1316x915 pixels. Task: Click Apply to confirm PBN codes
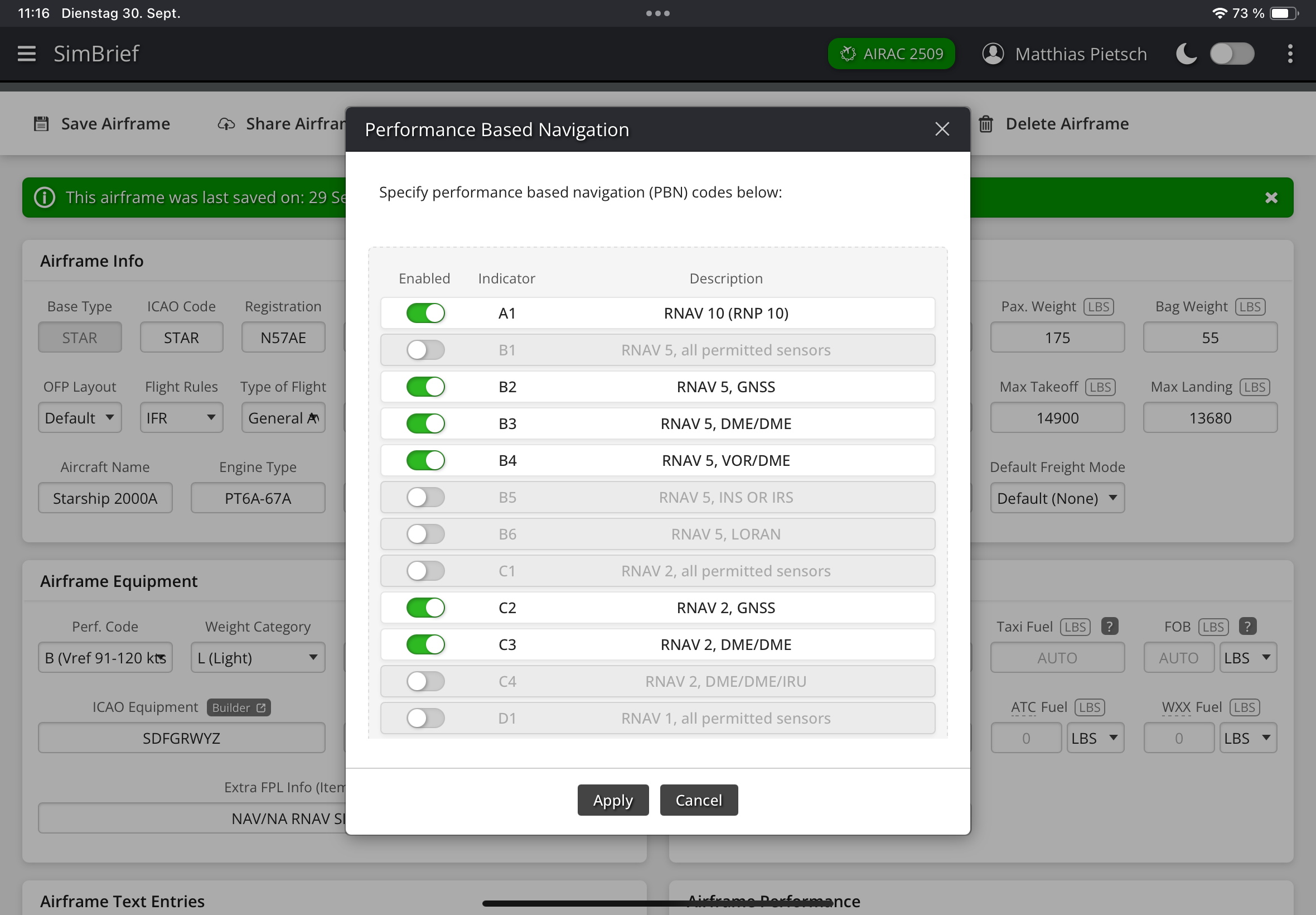point(612,800)
